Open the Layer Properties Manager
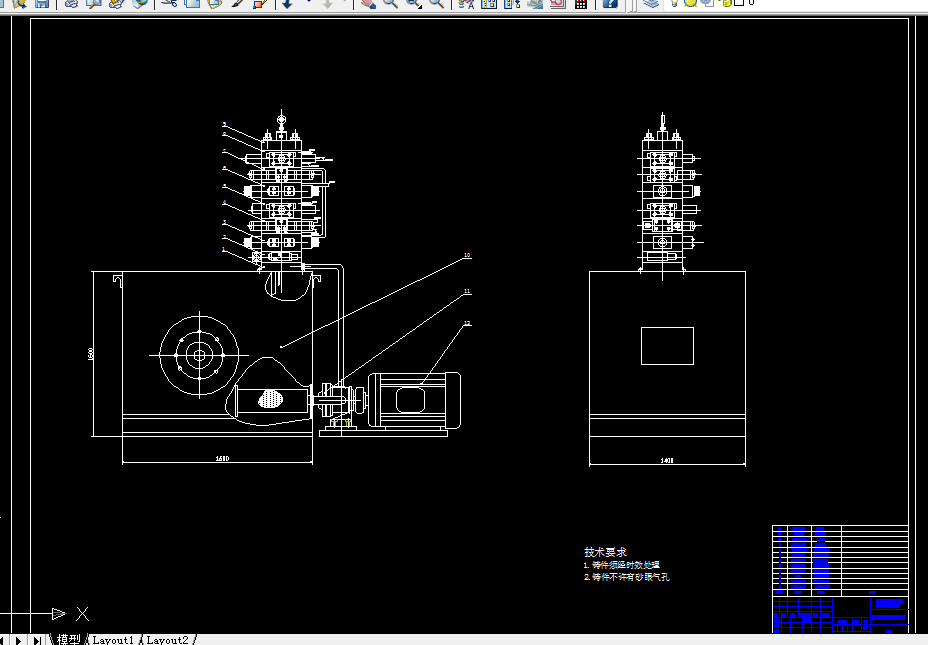The image size is (928, 645). pyautogui.click(x=651, y=3)
